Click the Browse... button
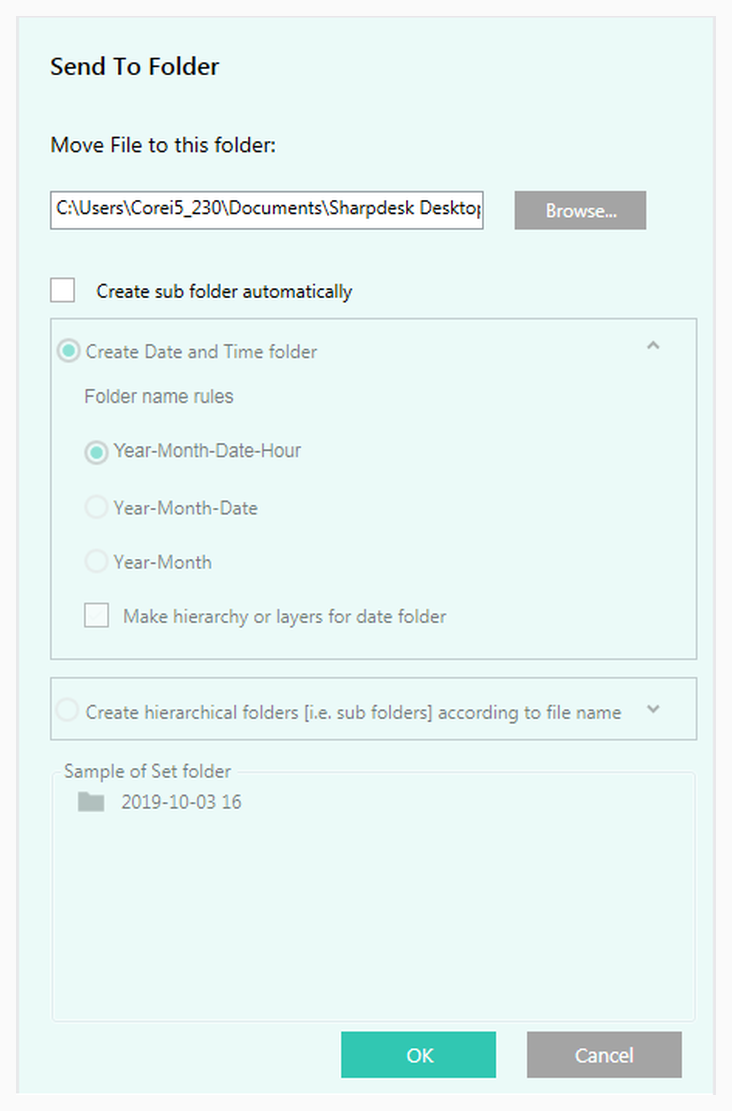The width and height of the screenshot is (732, 1111). (x=580, y=210)
